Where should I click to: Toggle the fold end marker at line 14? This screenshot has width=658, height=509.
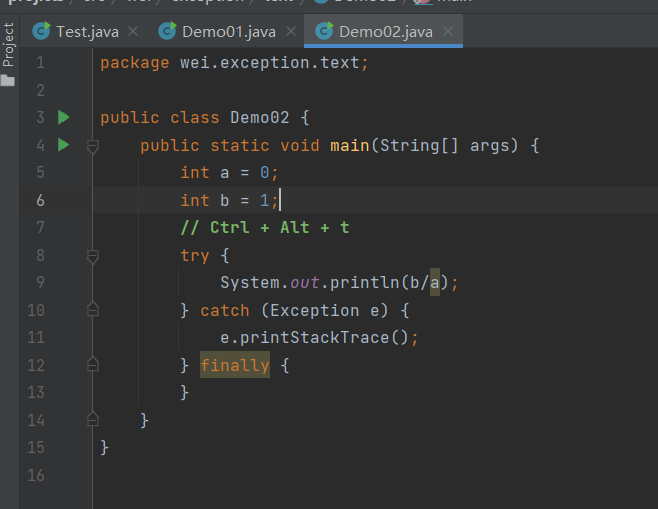(x=93, y=419)
